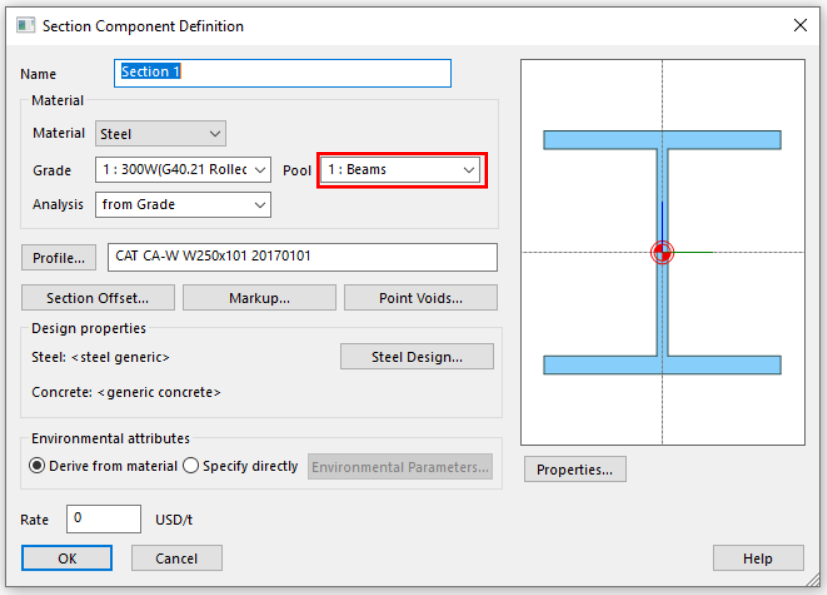Image resolution: width=827 pixels, height=595 pixels.
Task: Open Steel Design... options
Action: coord(417,357)
